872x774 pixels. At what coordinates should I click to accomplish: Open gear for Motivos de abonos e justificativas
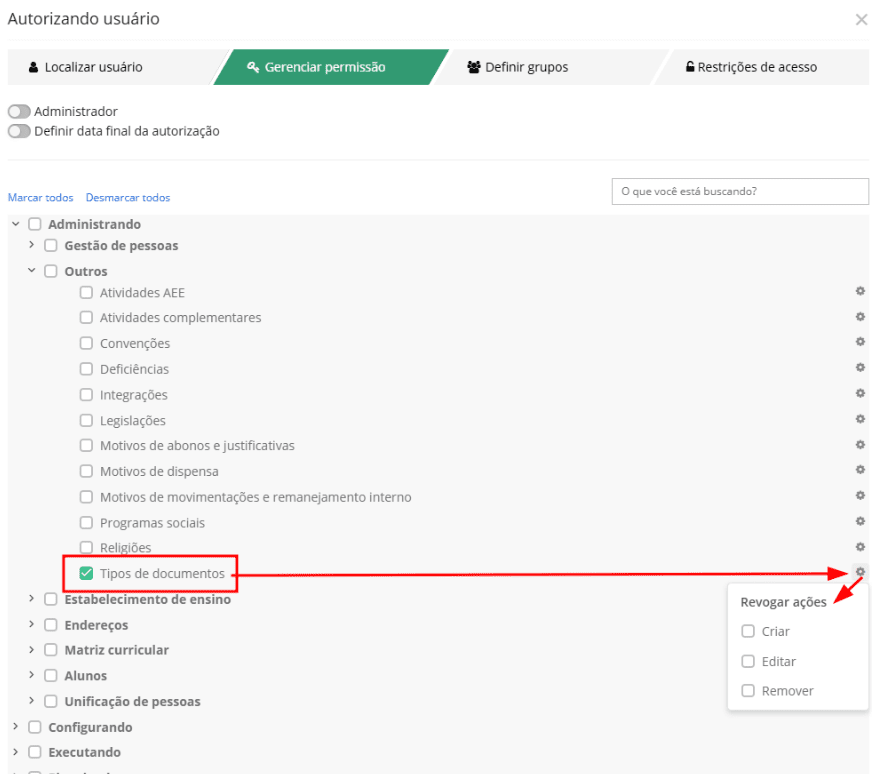tap(860, 444)
